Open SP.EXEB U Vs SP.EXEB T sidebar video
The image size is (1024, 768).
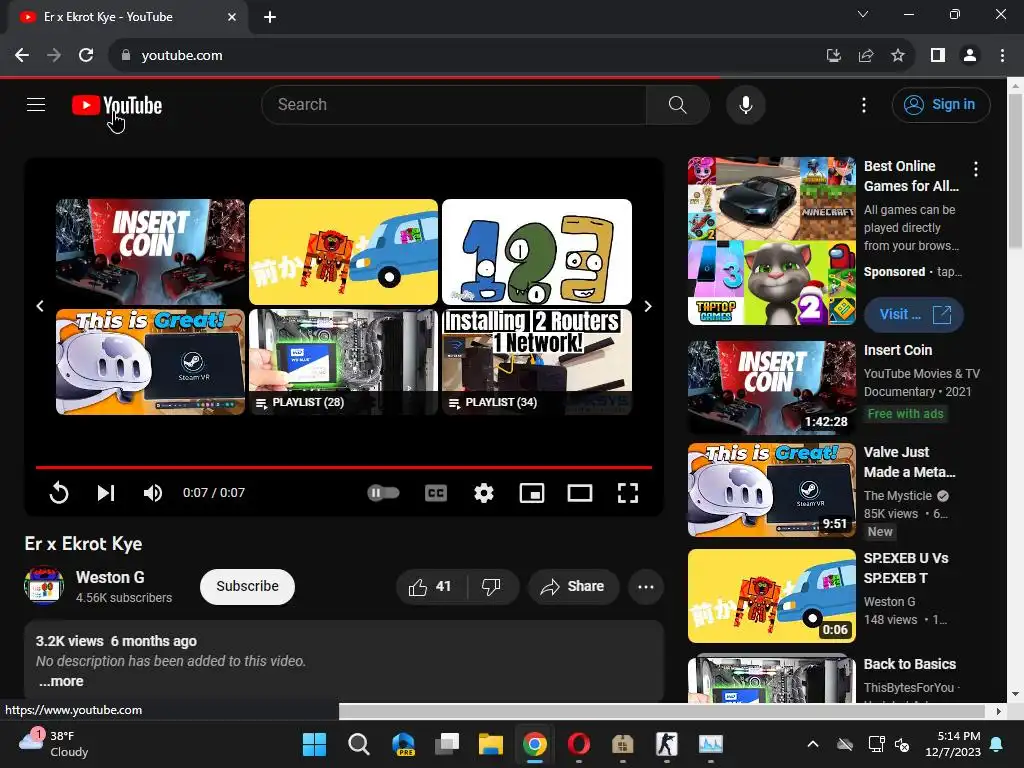[x=771, y=596]
